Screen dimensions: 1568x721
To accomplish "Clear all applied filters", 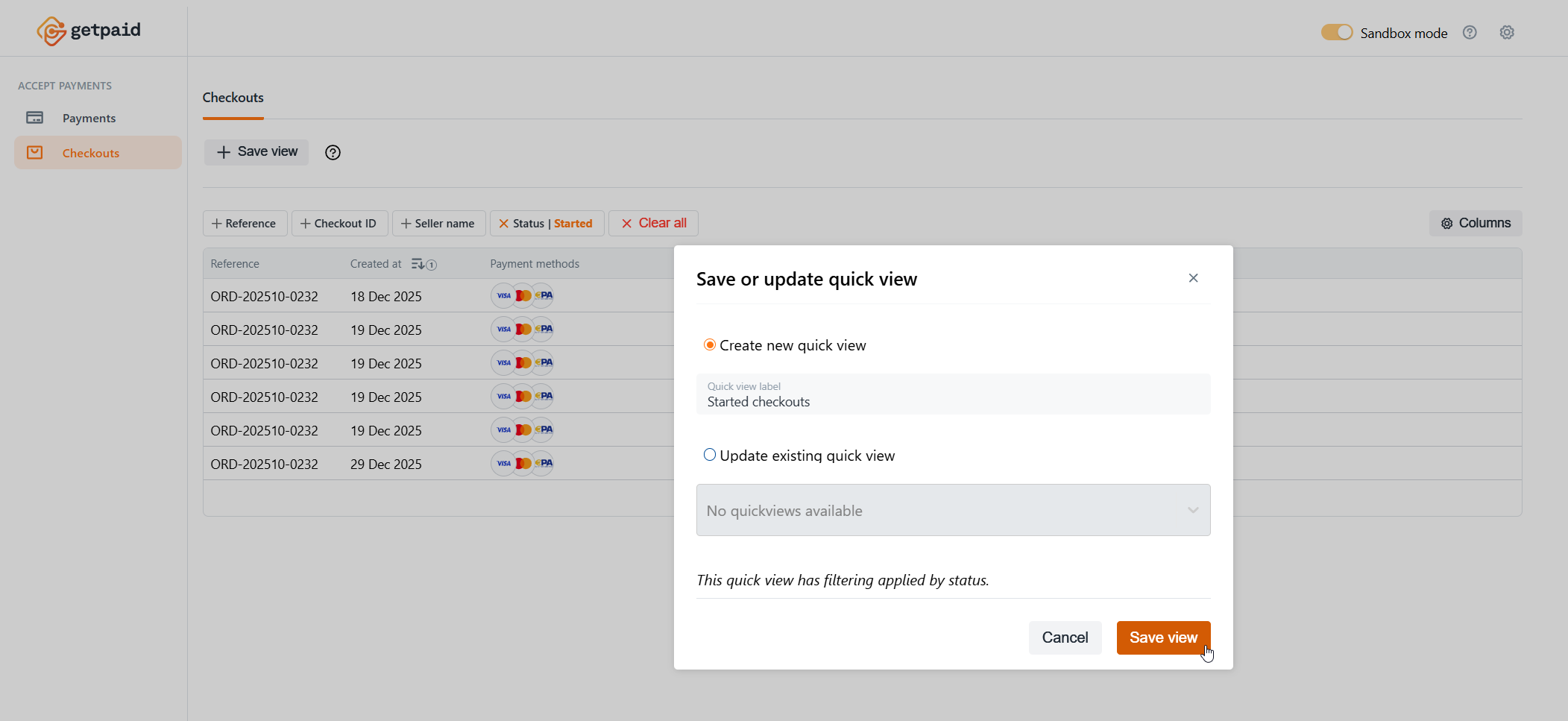I will click(653, 223).
